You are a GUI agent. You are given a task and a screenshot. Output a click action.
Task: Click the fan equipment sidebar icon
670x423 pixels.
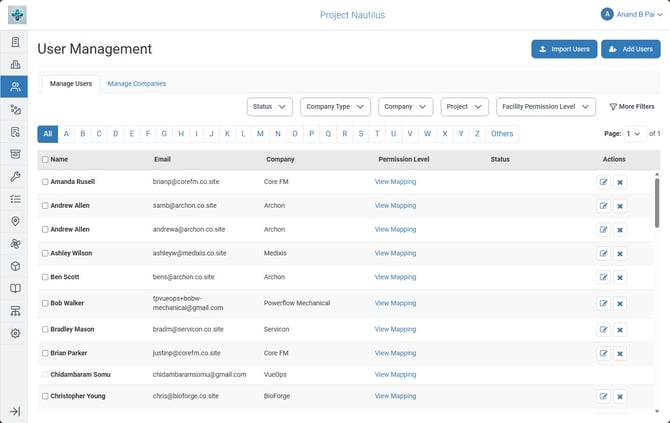coord(15,244)
